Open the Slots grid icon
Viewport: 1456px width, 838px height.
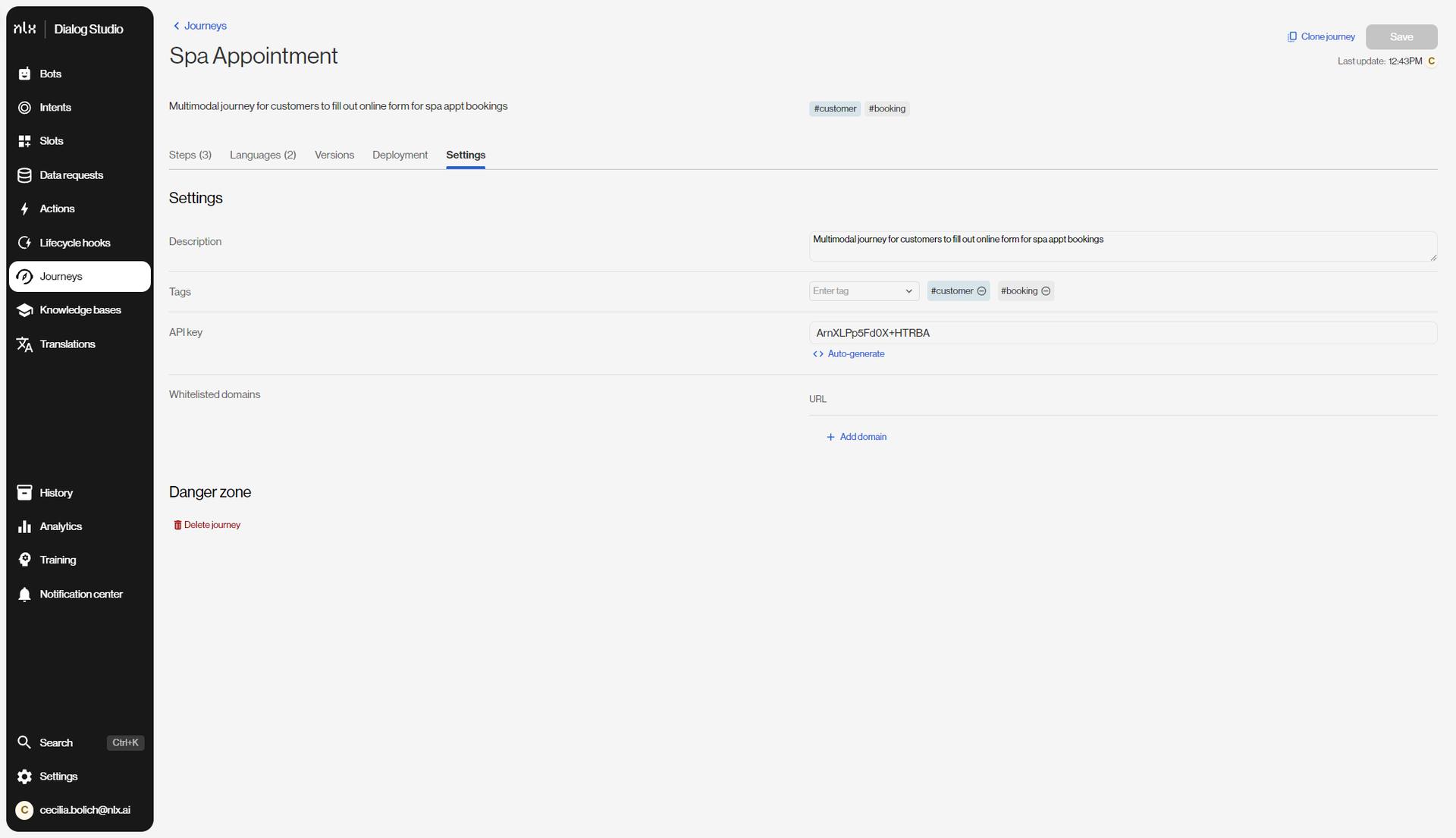(24, 141)
